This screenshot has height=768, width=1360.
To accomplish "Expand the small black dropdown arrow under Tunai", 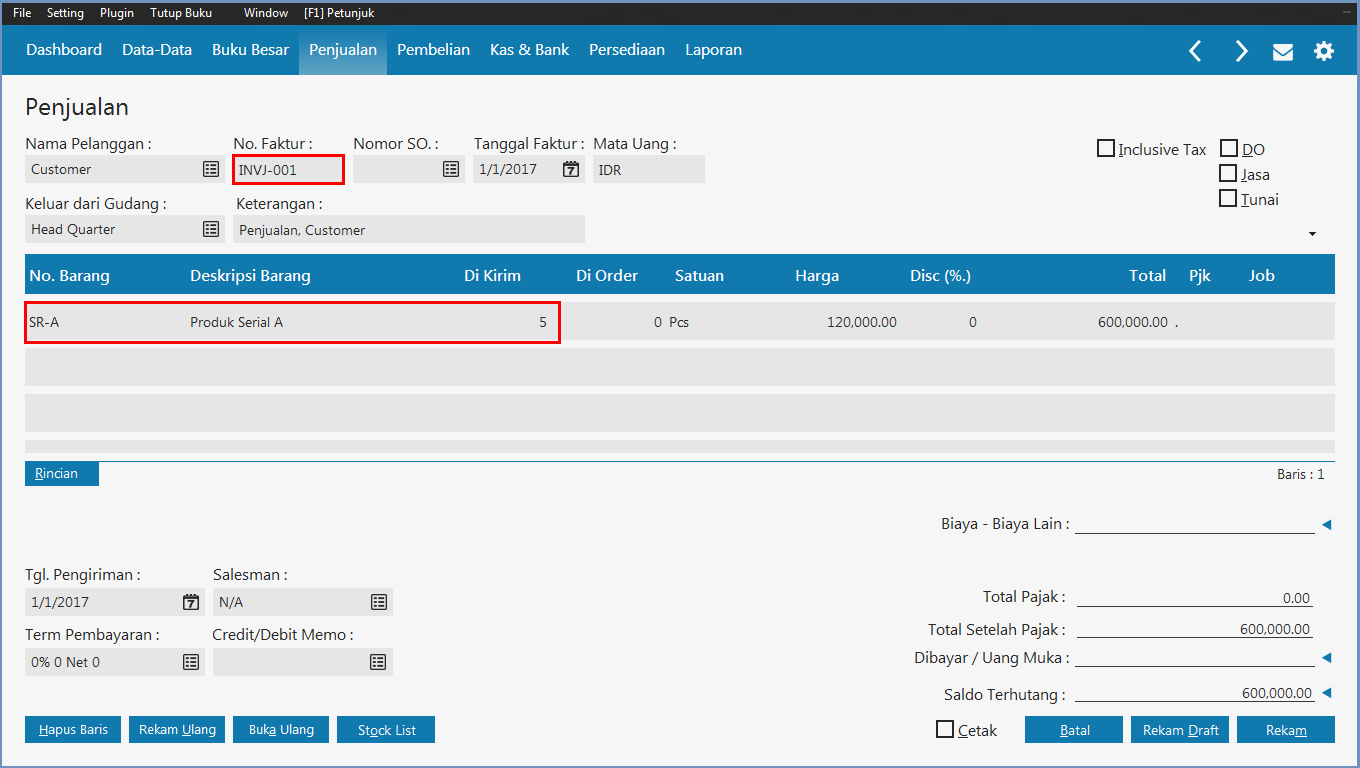I will pos(1313,234).
